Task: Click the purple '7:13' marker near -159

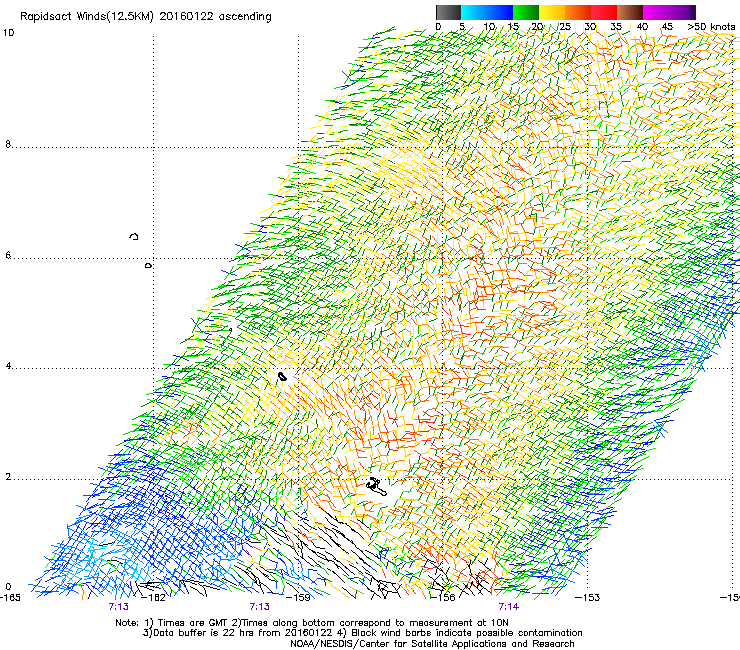Action: click(x=260, y=607)
